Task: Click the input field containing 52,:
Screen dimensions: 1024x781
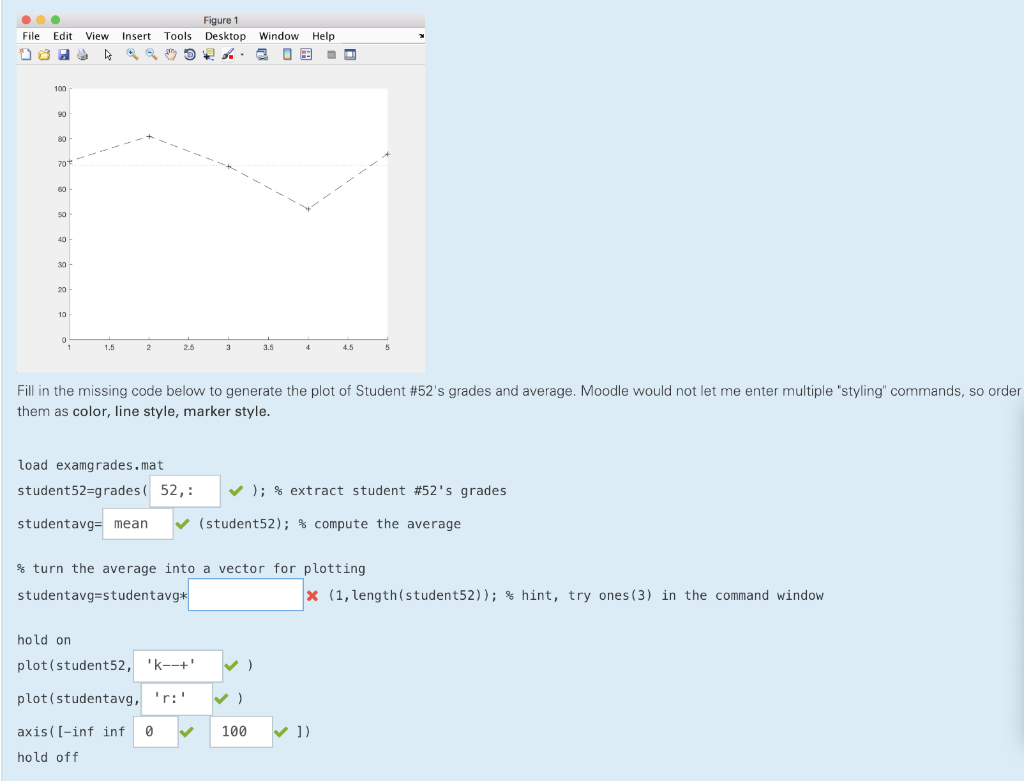Action: 185,491
